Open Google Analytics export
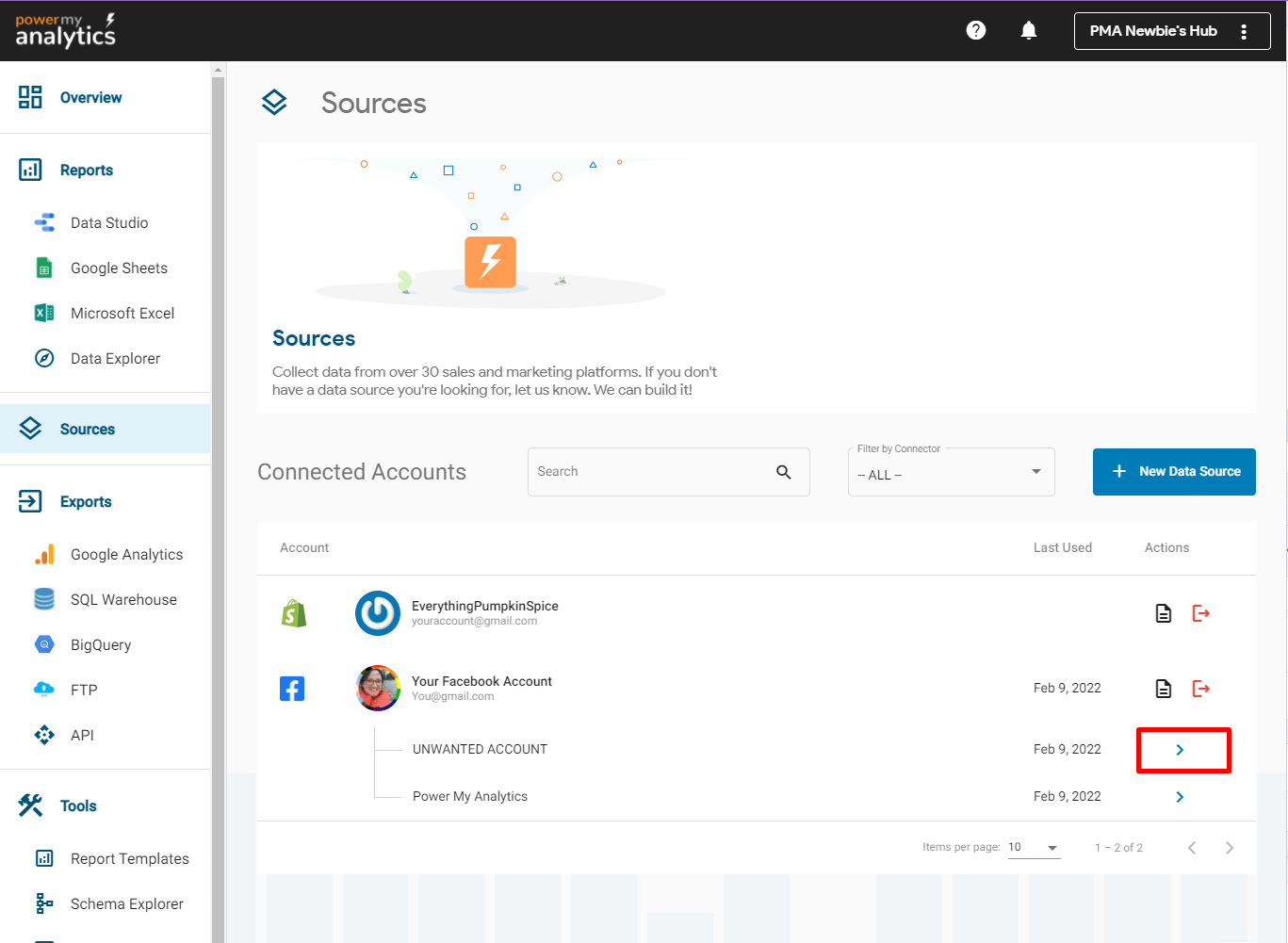This screenshot has height=943, width=1288. tap(126, 554)
